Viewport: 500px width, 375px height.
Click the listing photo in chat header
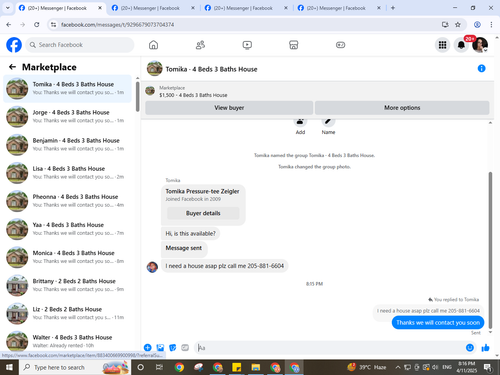[x=155, y=68]
